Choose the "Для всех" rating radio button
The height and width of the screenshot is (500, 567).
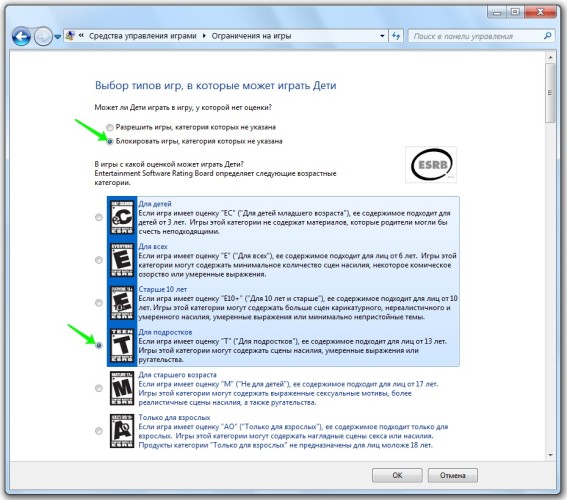[99, 260]
